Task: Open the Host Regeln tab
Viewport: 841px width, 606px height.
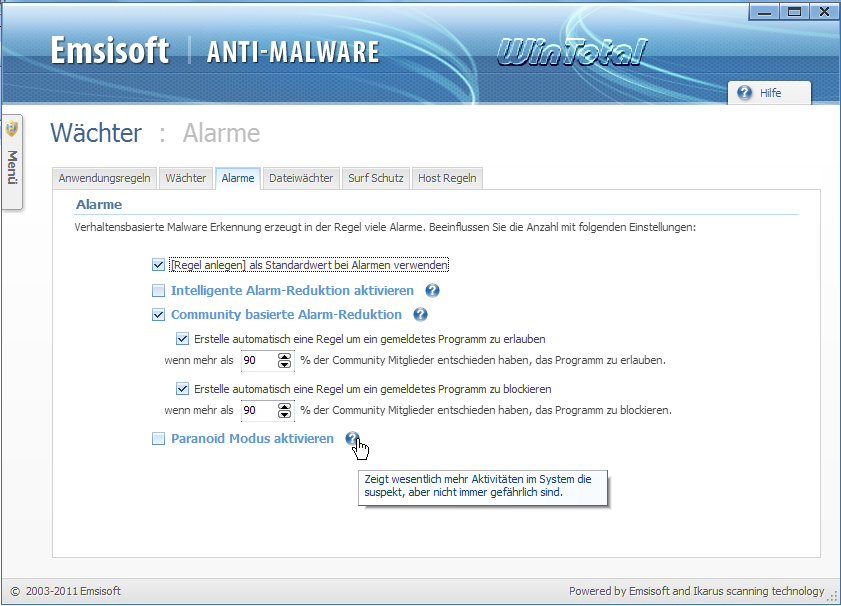Action: click(447, 179)
